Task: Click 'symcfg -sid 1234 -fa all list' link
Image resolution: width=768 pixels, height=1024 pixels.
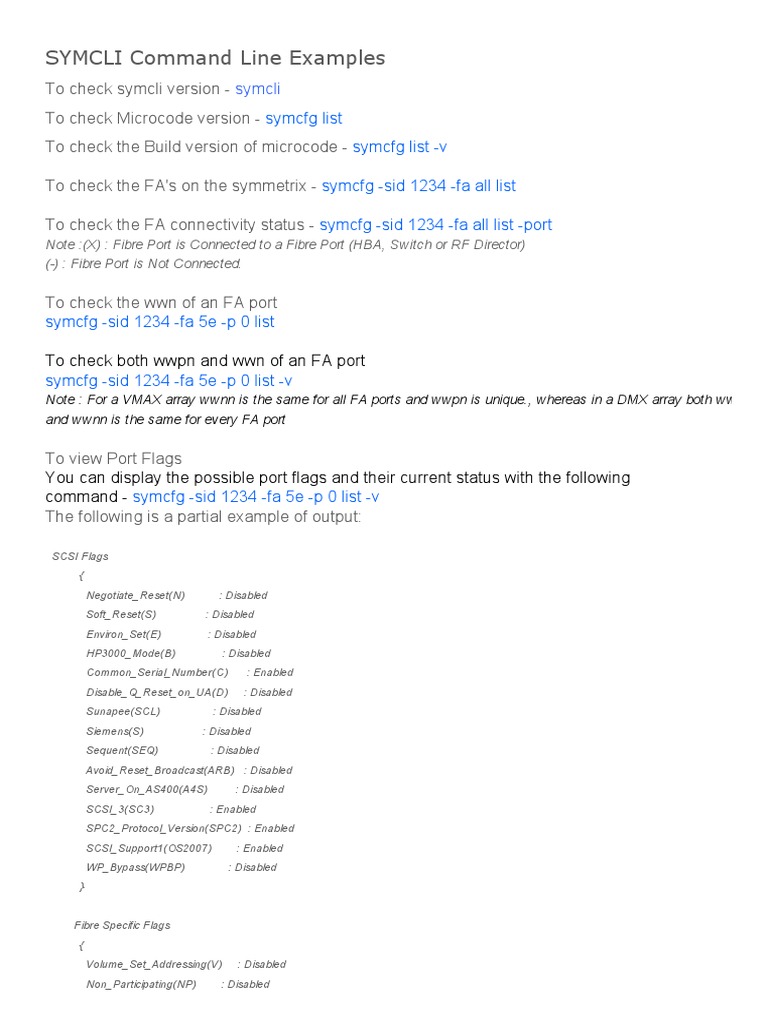Action: [419, 186]
